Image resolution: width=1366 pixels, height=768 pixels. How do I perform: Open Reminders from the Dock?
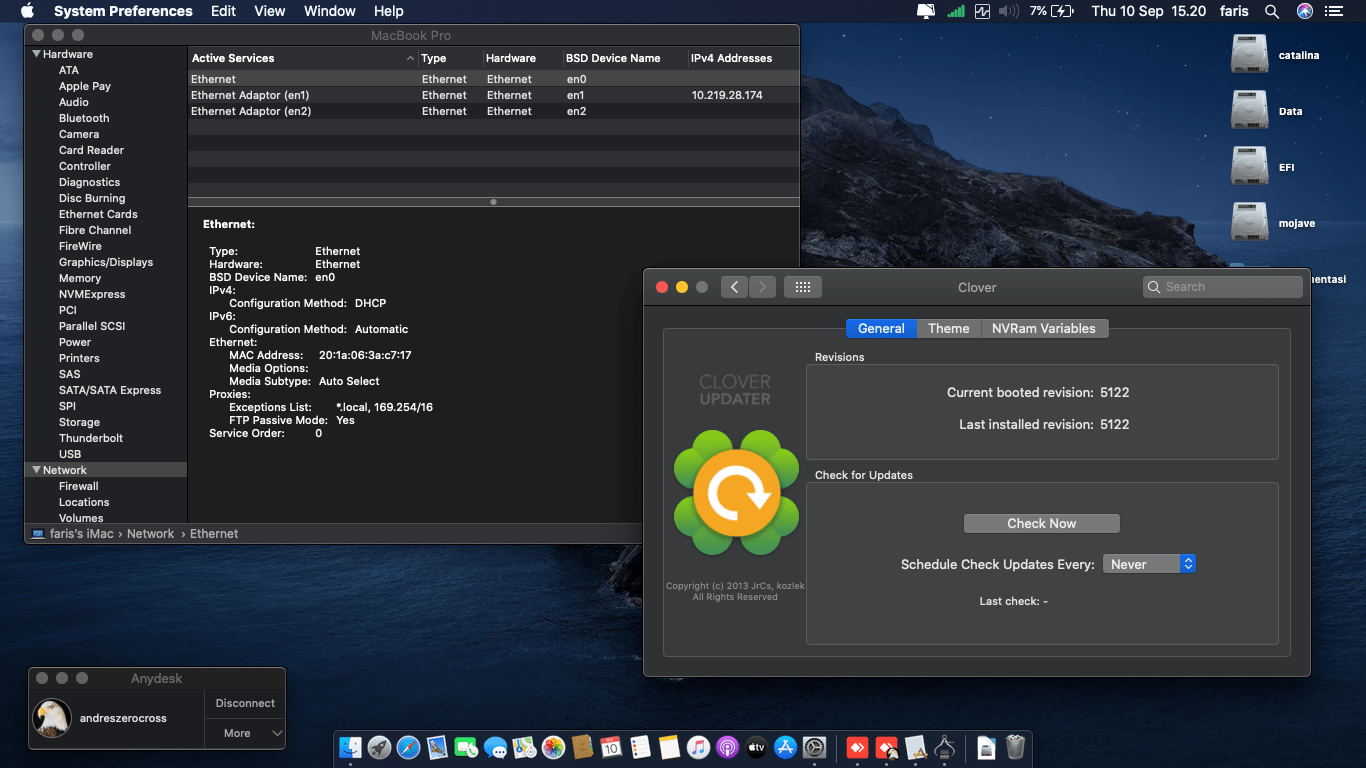(x=640, y=747)
